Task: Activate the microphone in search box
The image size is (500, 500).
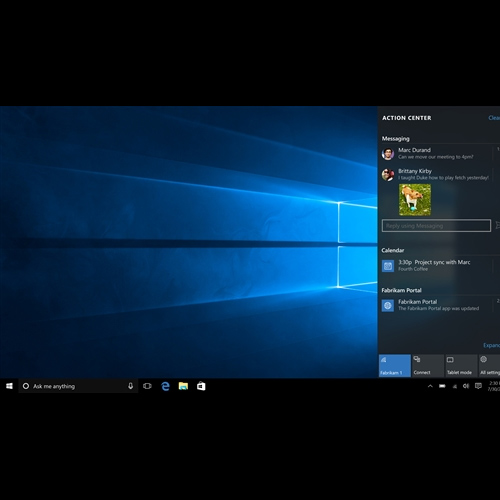Action: coord(130,386)
